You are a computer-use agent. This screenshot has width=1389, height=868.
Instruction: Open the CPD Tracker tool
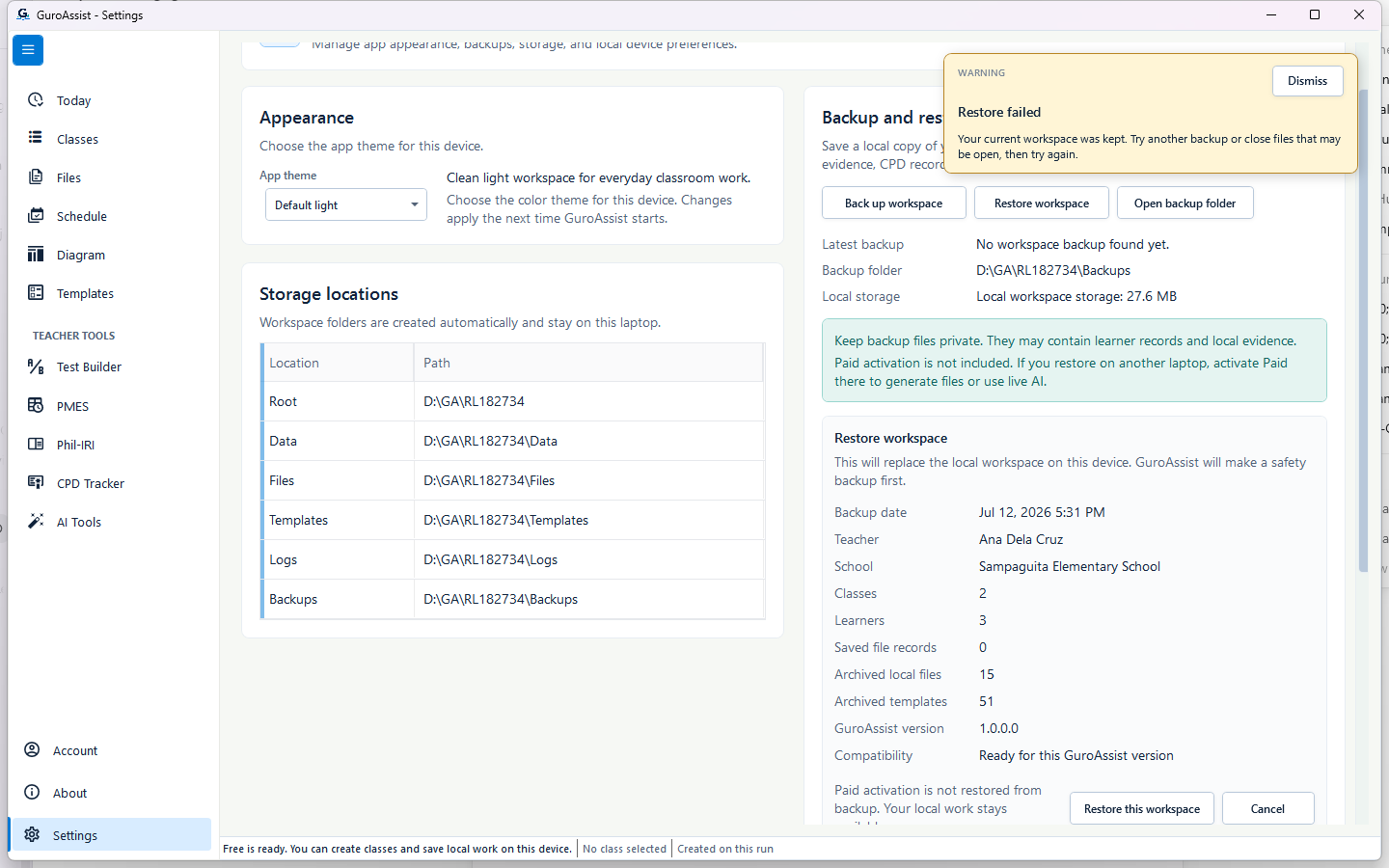114,483
